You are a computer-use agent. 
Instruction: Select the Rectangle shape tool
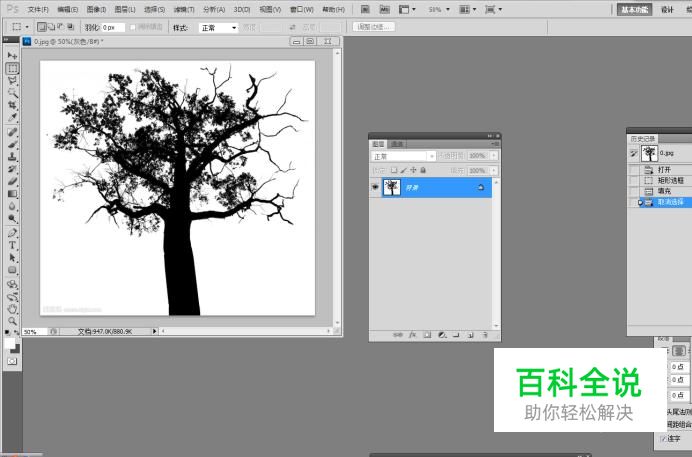12,270
